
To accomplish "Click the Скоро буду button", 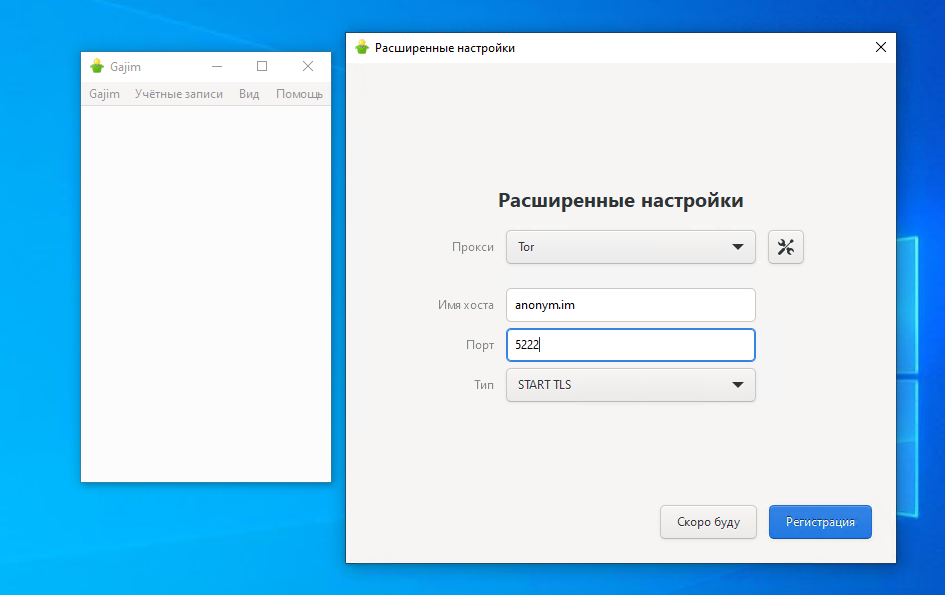I will (x=708, y=521).
